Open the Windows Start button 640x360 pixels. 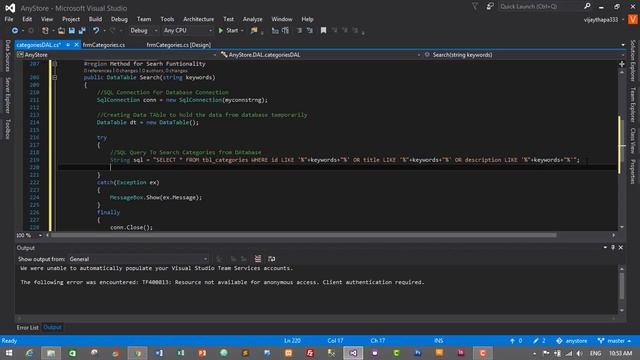[9, 353]
